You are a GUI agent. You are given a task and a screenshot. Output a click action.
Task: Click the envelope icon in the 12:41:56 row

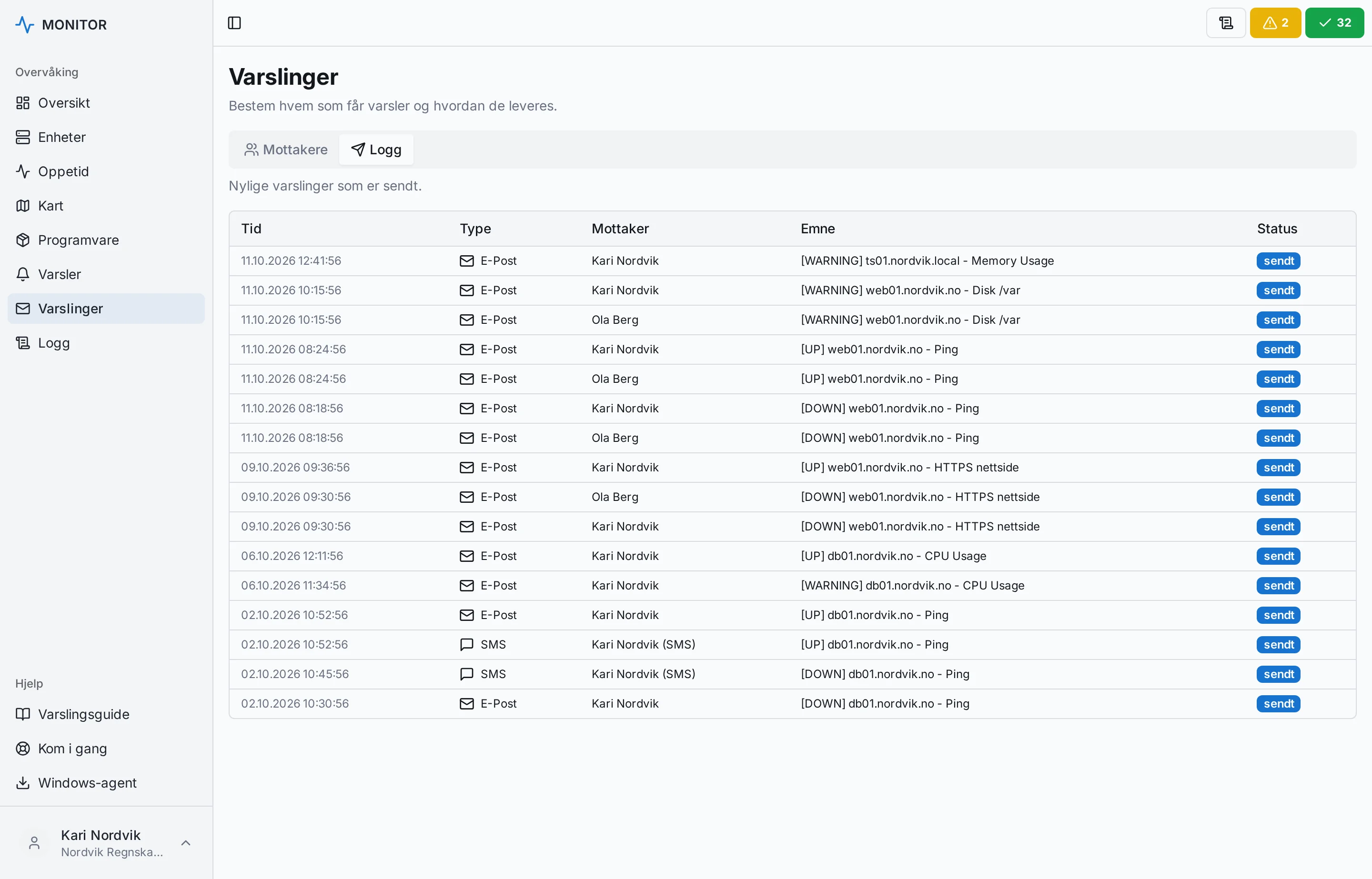[466, 261]
